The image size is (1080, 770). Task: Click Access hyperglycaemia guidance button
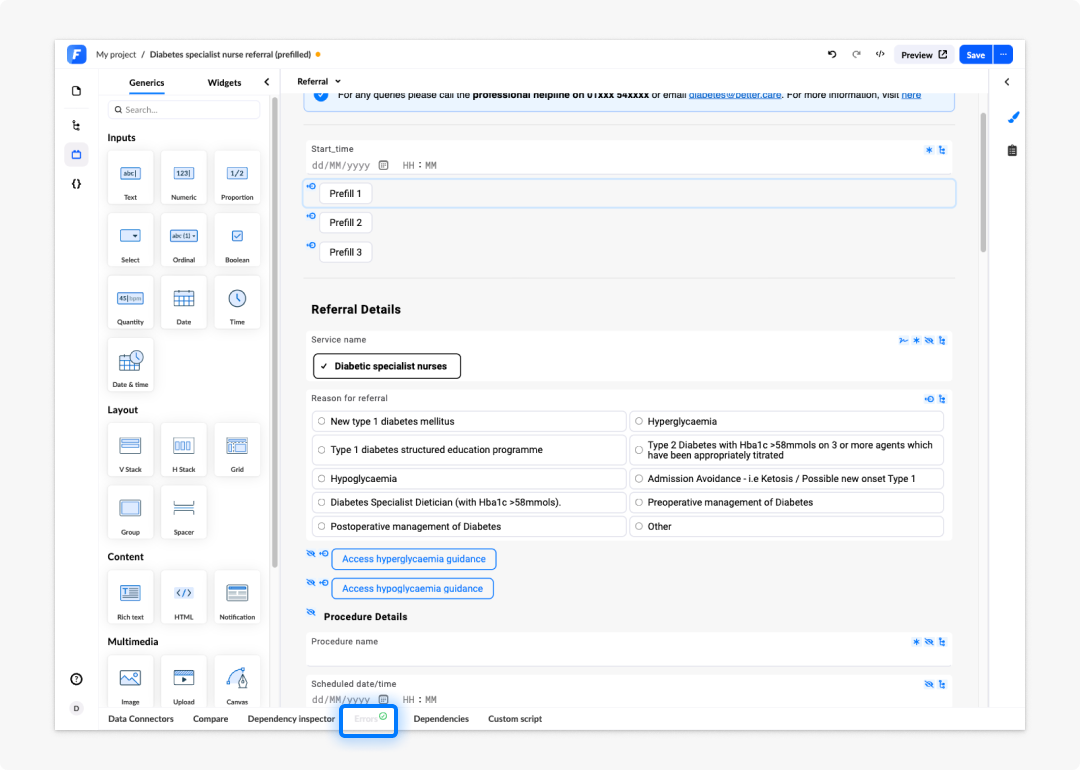(x=414, y=559)
